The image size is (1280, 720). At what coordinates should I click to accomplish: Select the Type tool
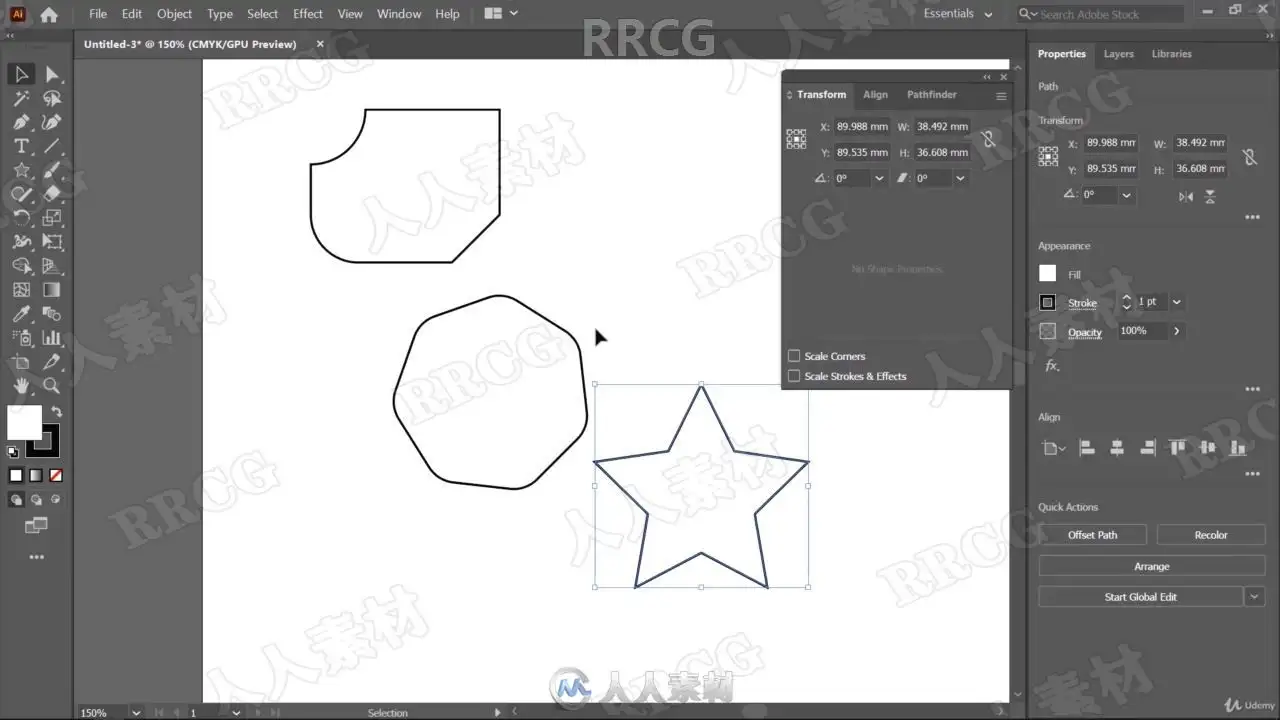(21, 146)
